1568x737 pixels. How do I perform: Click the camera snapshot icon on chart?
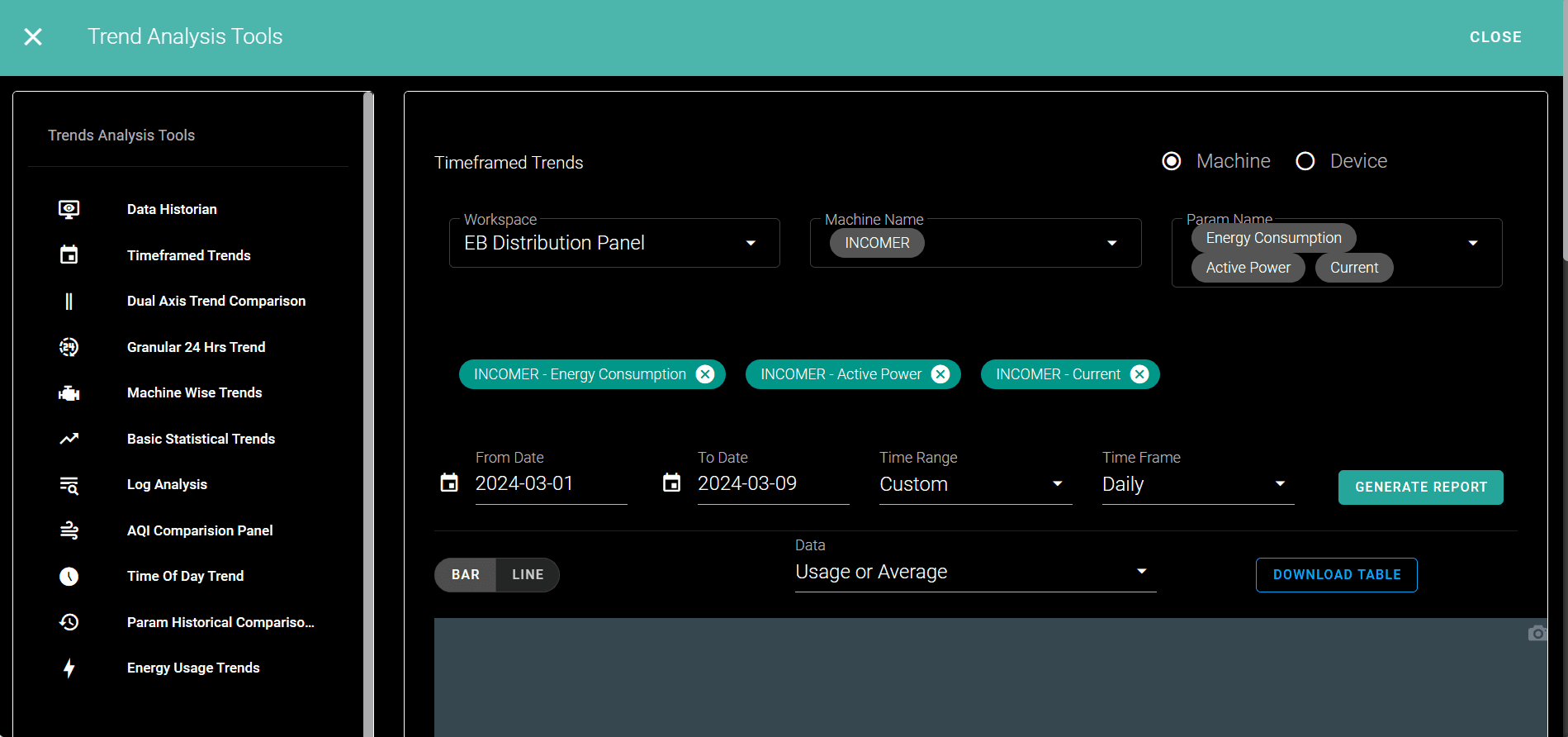pos(1537,633)
